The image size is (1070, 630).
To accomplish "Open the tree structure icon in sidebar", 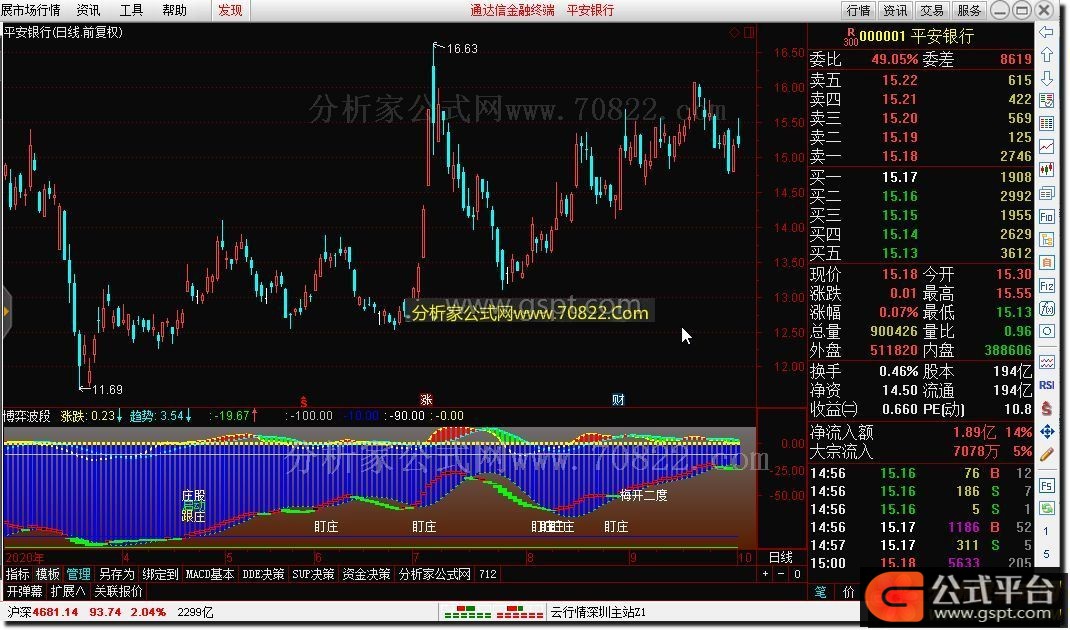I will (1046, 240).
